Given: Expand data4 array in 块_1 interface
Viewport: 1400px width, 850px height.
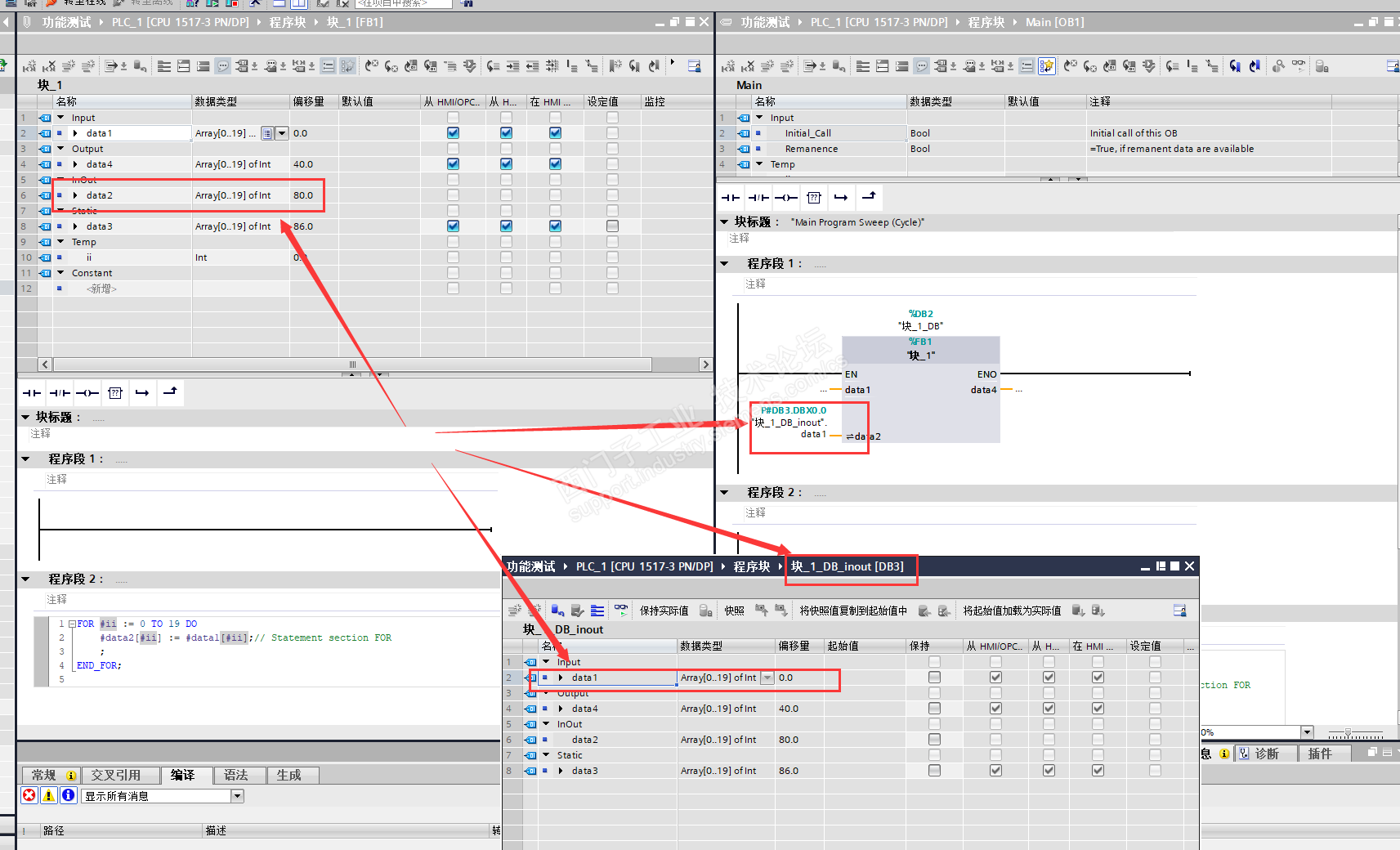Looking at the screenshot, I should 75,164.
